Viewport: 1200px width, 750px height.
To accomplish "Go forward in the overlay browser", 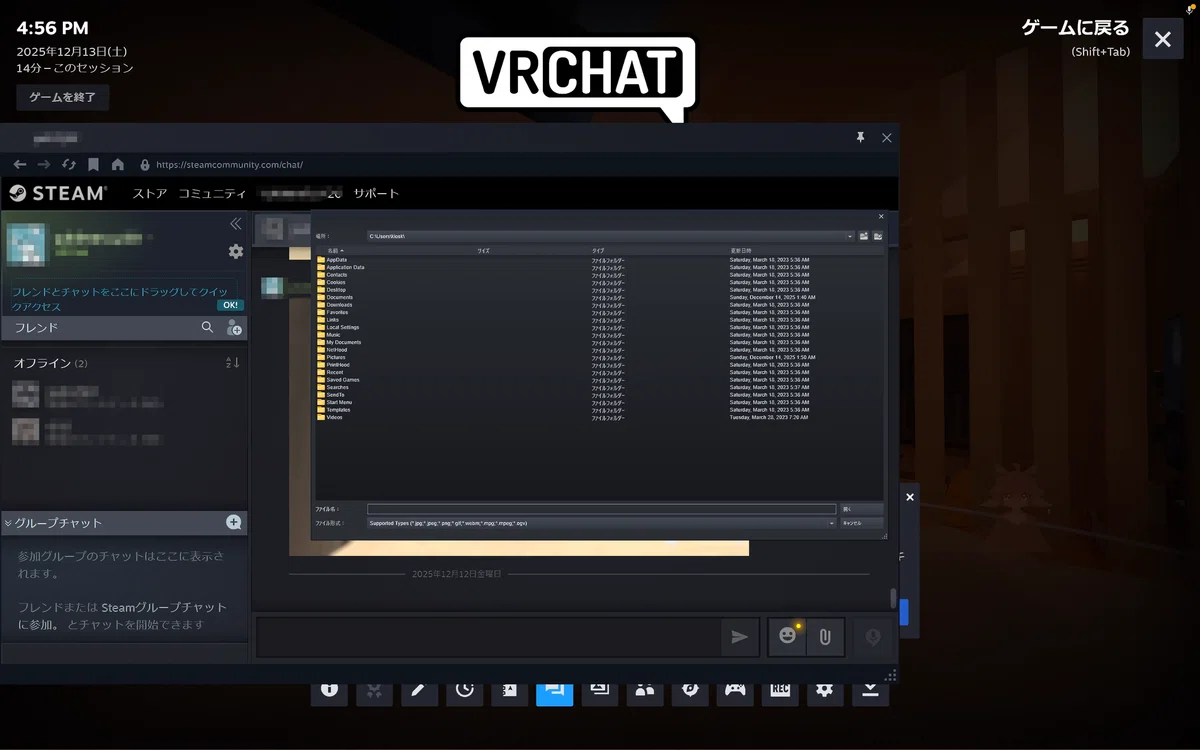I will (44, 164).
